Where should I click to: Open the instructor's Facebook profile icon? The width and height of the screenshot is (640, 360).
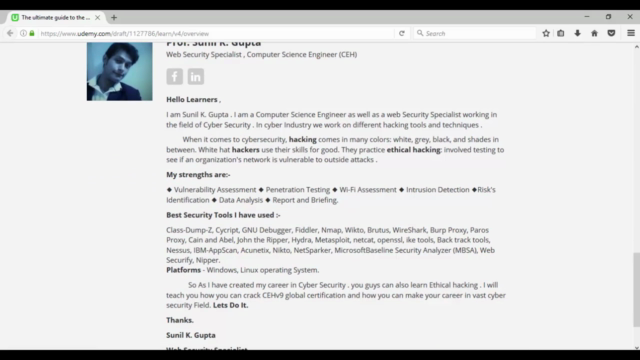click(x=174, y=76)
